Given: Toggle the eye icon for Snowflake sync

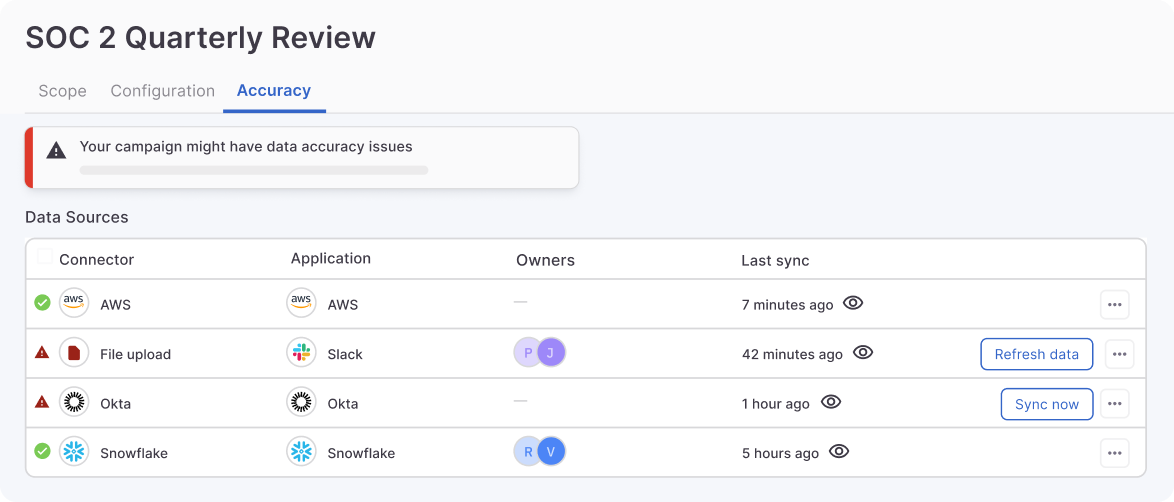Looking at the screenshot, I should (839, 452).
